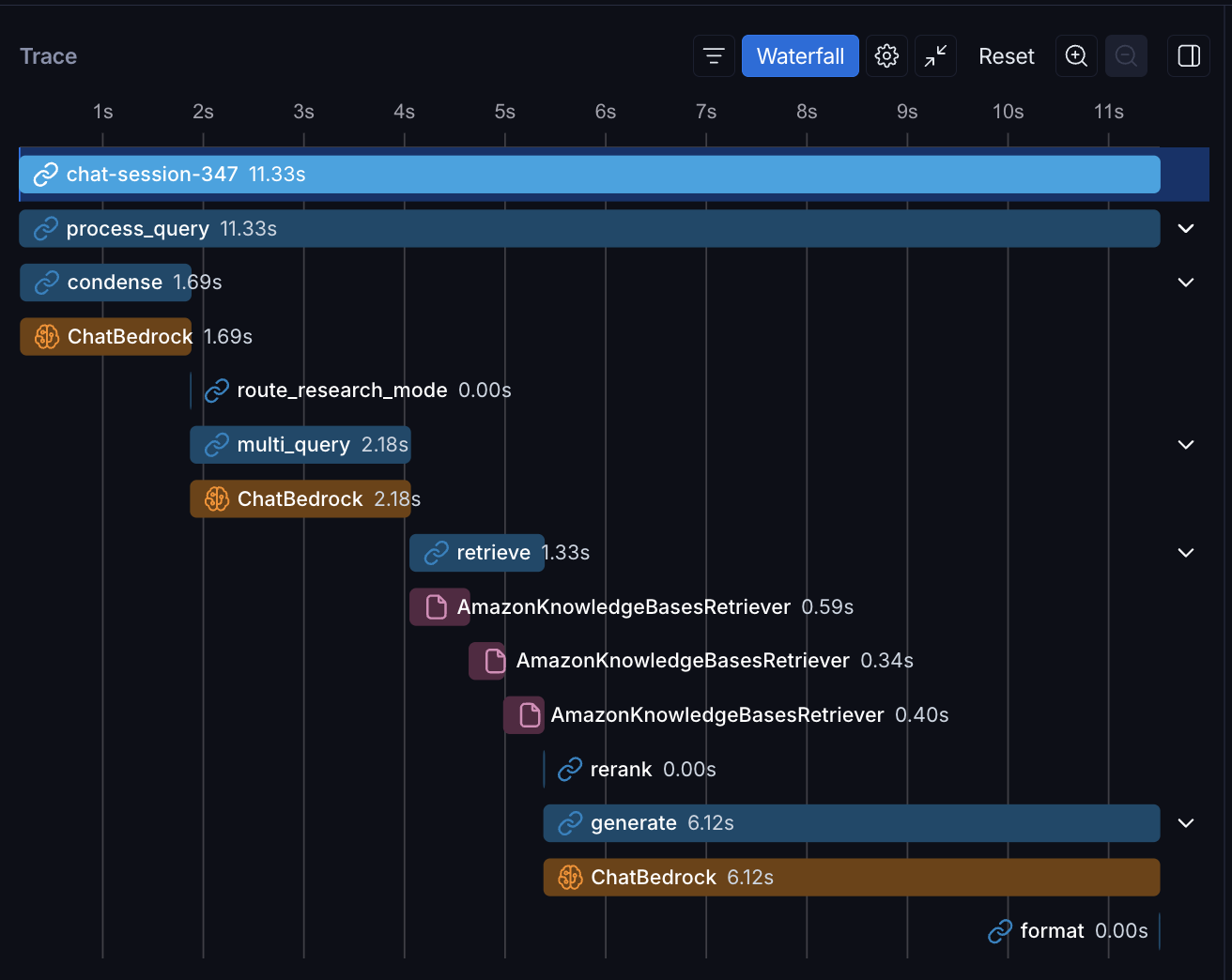Select the format span label

[1052, 931]
